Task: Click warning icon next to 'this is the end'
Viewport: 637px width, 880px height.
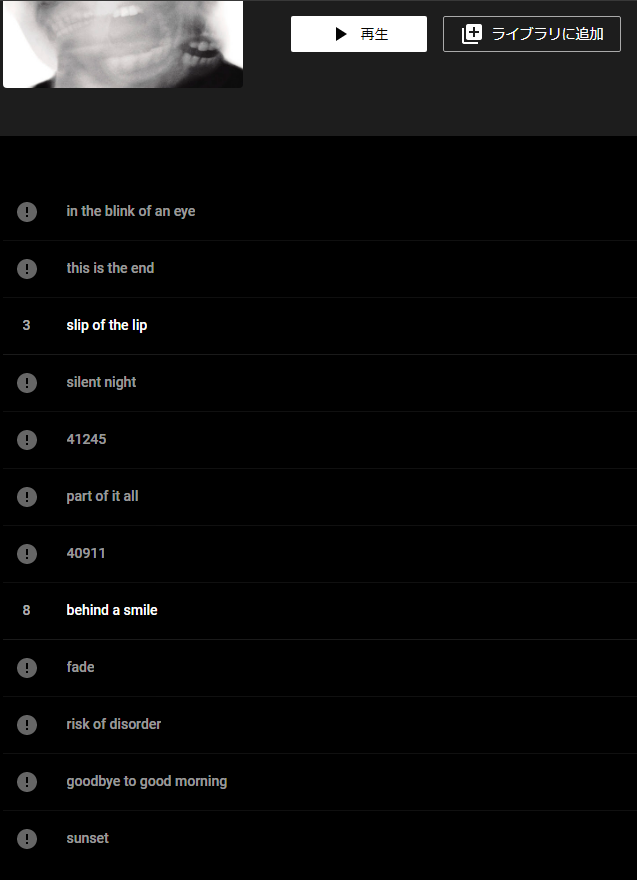Action: point(27,269)
